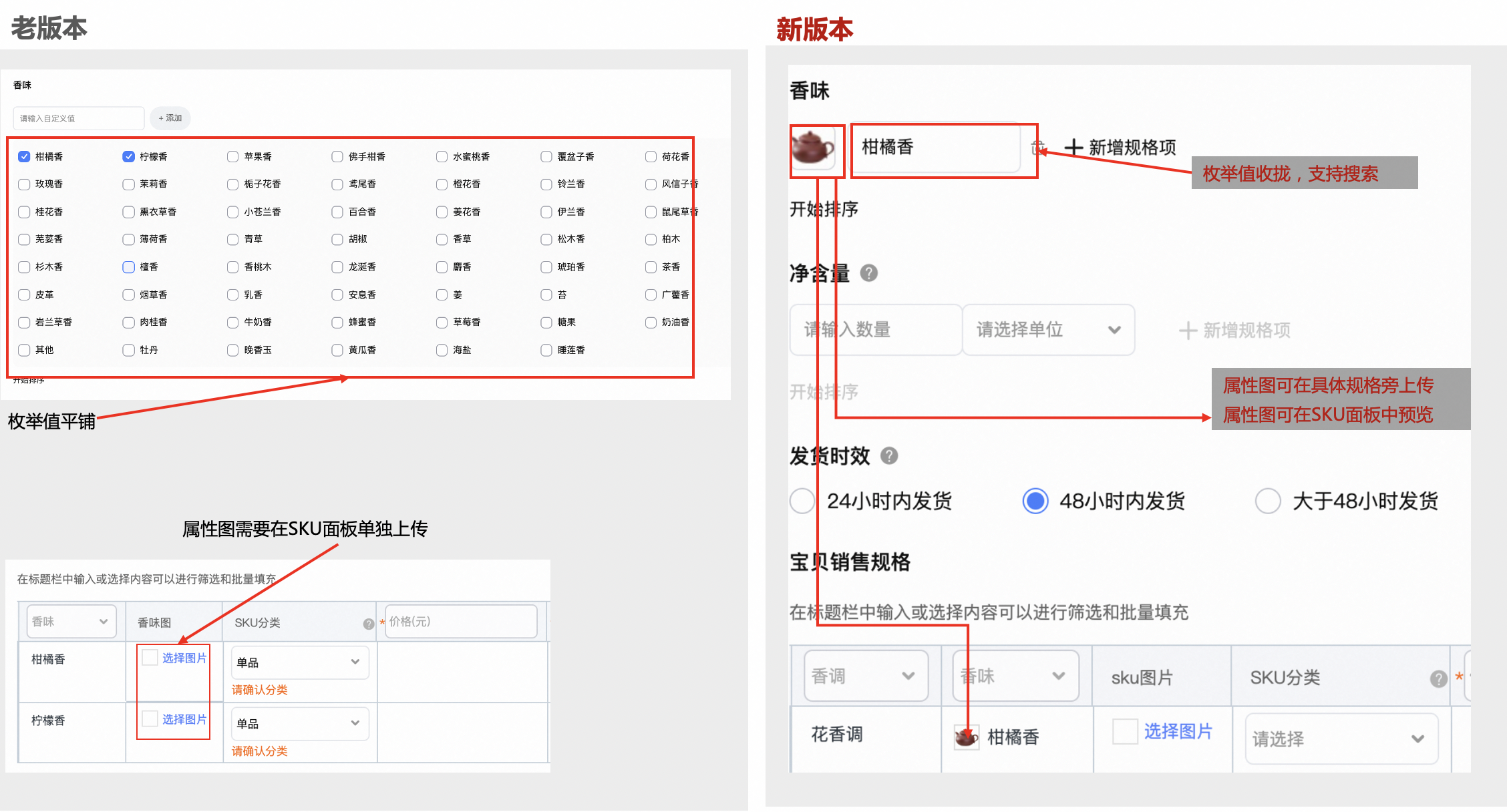Check the 玫瑰香 checkbox
The height and width of the screenshot is (812, 1507).
pos(24,184)
